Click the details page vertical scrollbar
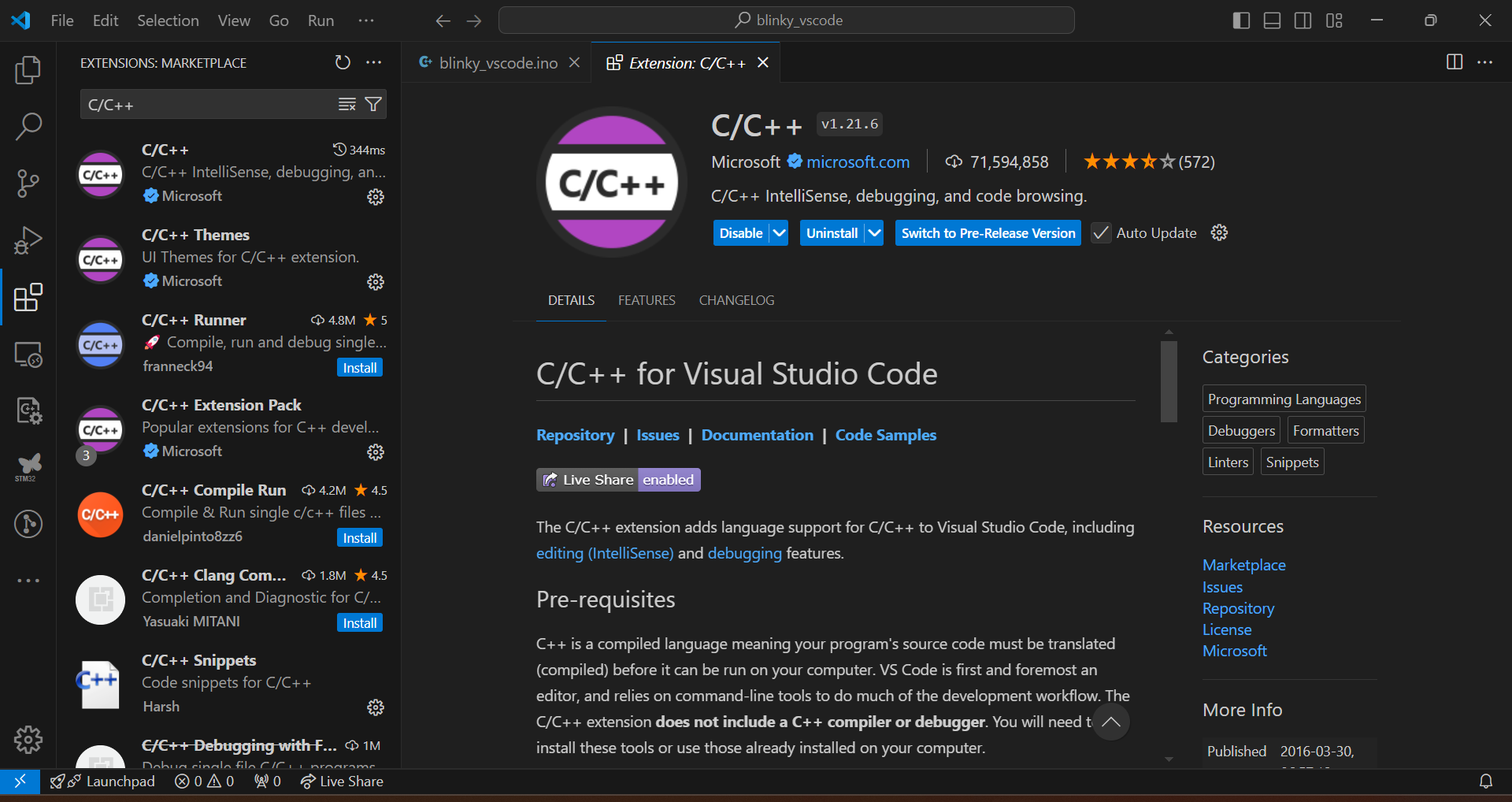This screenshot has height=802, width=1512. (x=1169, y=382)
